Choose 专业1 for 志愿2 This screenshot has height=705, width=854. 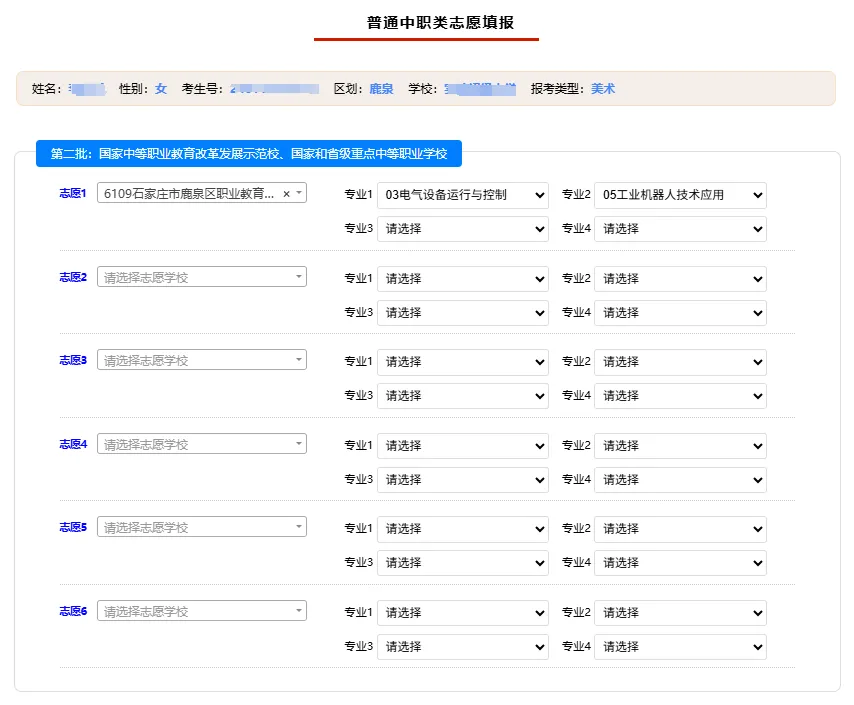(x=462, y=279)
